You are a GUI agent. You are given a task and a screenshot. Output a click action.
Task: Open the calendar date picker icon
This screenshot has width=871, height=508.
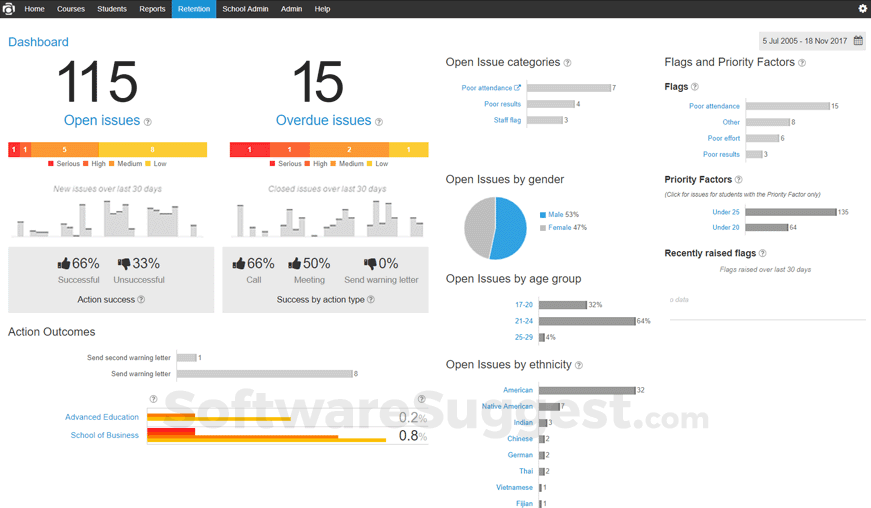857,41
